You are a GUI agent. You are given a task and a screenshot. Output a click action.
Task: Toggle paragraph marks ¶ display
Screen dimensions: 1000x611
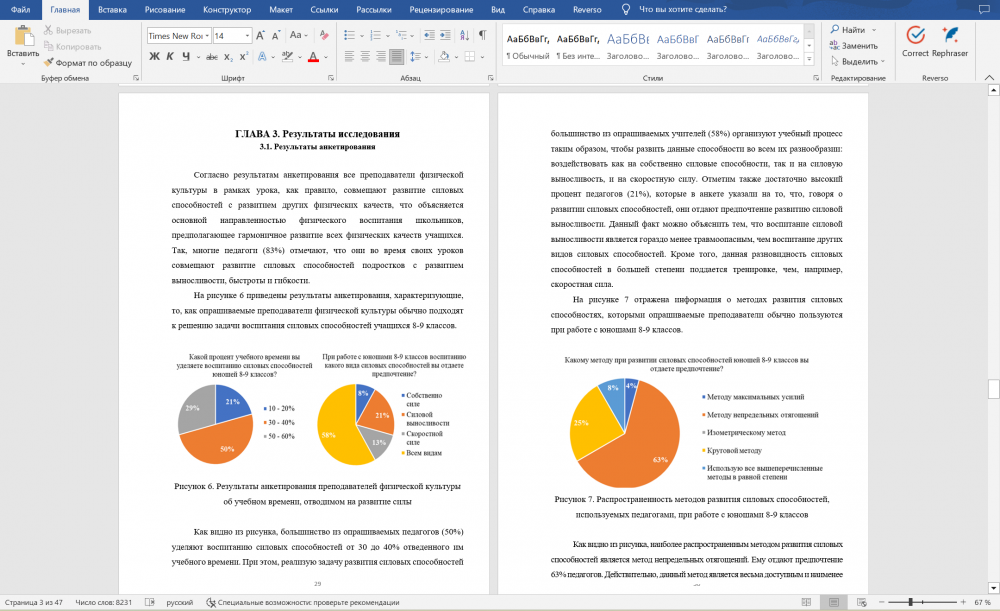pyautogui.click(x=483, y=36)
